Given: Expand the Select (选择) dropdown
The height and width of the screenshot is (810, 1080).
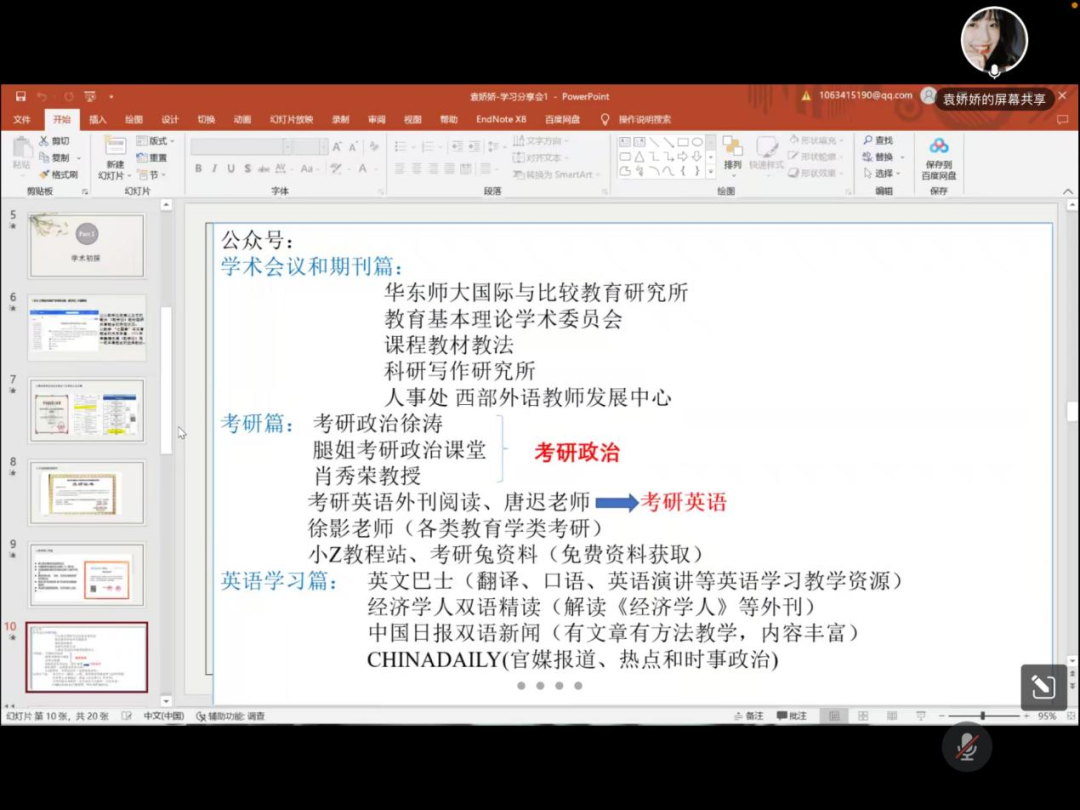Looking at the screenshot, I should pyautogui.click(x=883, y=173).
